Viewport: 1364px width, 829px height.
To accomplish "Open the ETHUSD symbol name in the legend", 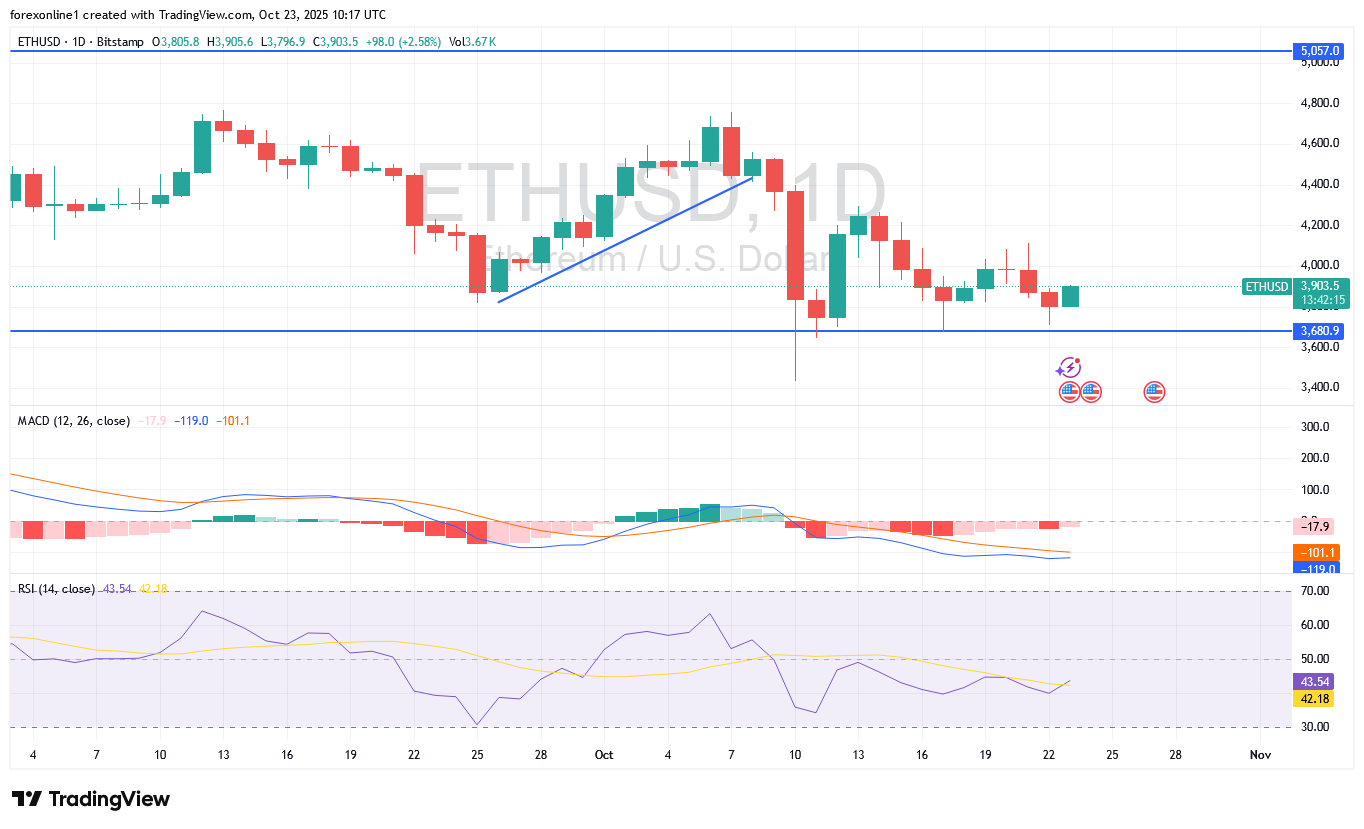I will [39, 43].
